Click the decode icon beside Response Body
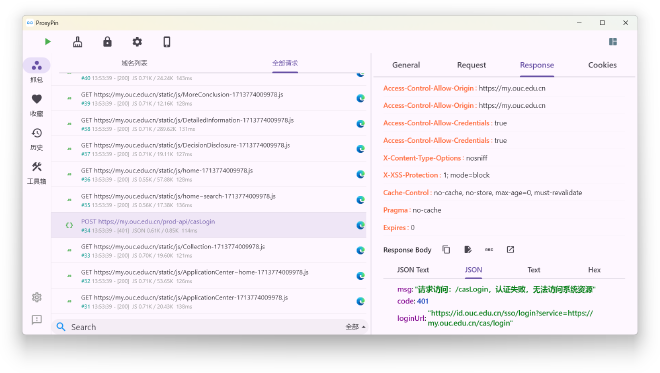This screenshot has width=660, height=373. pyautogui.click(x=489, y=250)
